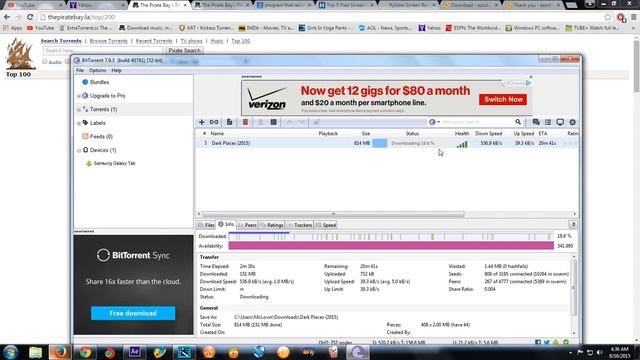Switch to the Trackers tab
The height and width of the screenshot is (360, 640).
tap(300, 225)
